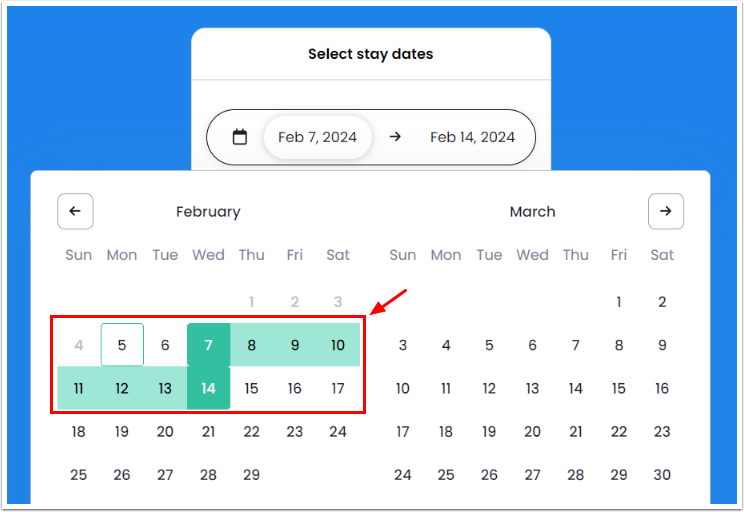Select February 10 in the calendar
This screenshot has width=744, height=512.
(338, 345)
